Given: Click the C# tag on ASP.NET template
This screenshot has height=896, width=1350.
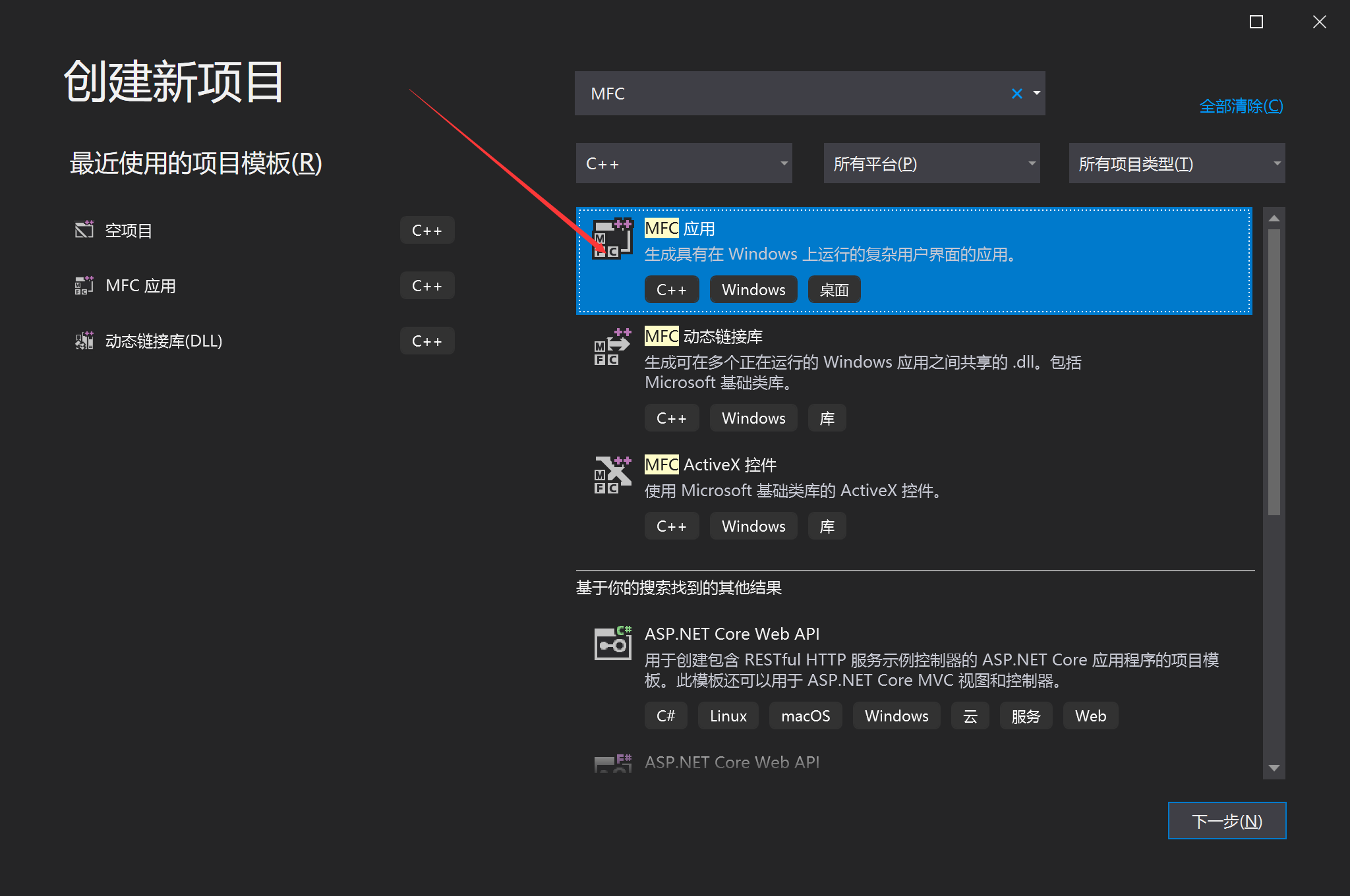Looking at the screenshot, I should (x=666, y=716).
